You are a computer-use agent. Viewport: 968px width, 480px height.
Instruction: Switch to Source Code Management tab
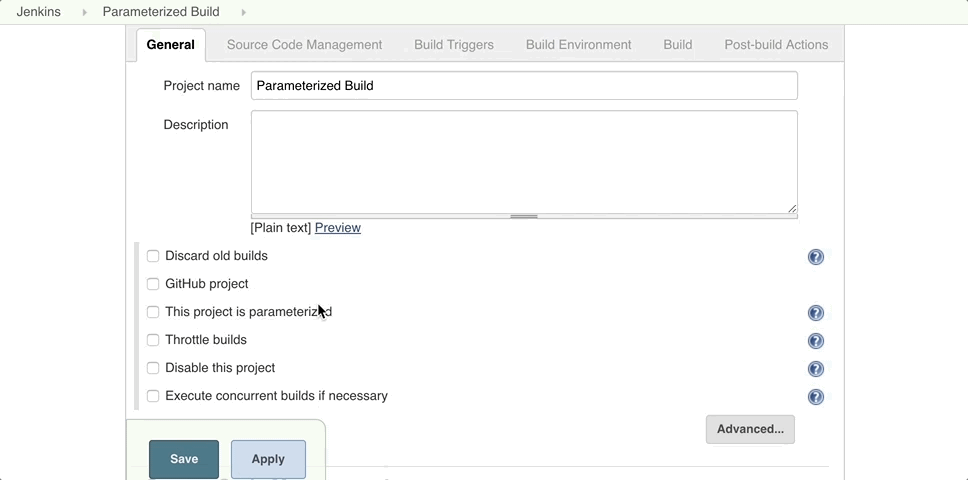tap(304, 45)
